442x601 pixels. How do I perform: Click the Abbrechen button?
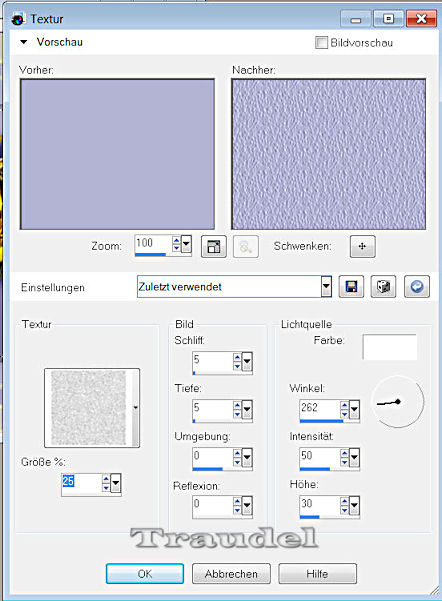click(x=231, y=573)
